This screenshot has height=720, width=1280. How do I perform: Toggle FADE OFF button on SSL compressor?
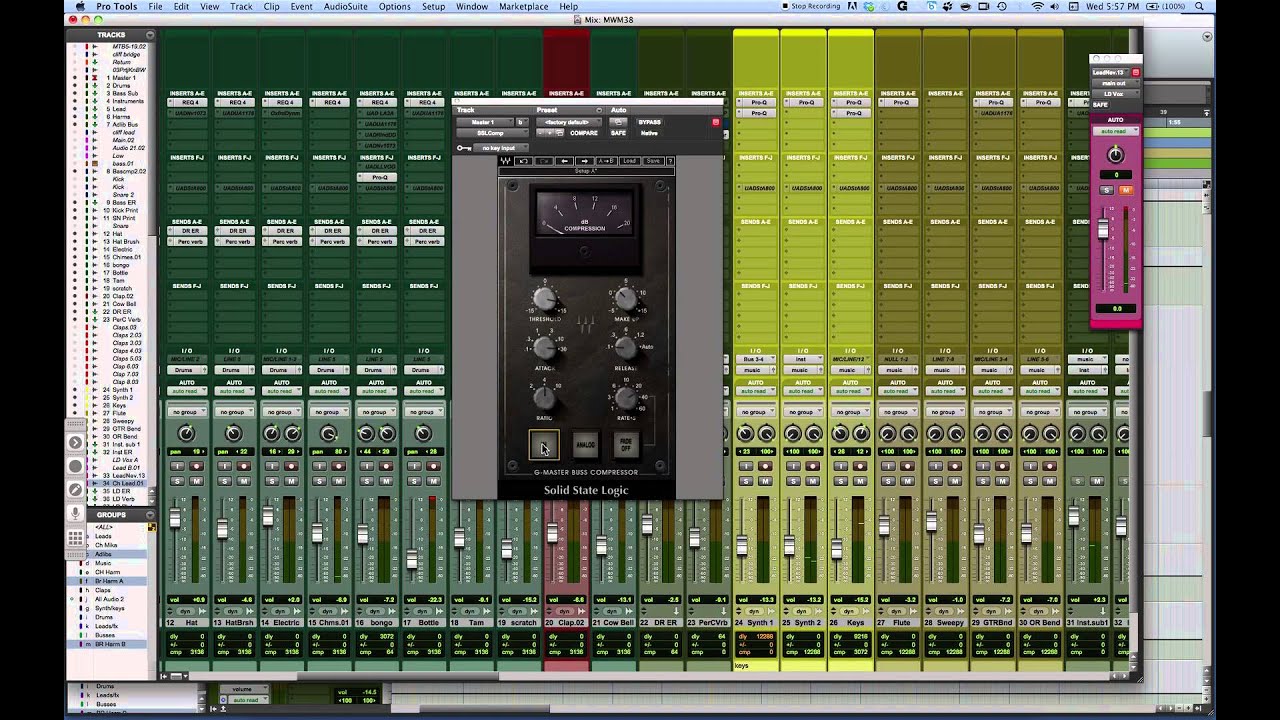pyautogui.click(x=626, y=445)
